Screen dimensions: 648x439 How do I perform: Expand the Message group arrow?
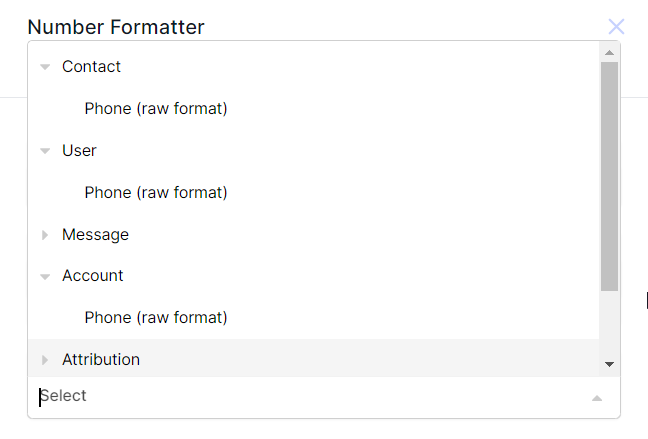[45, 235]
